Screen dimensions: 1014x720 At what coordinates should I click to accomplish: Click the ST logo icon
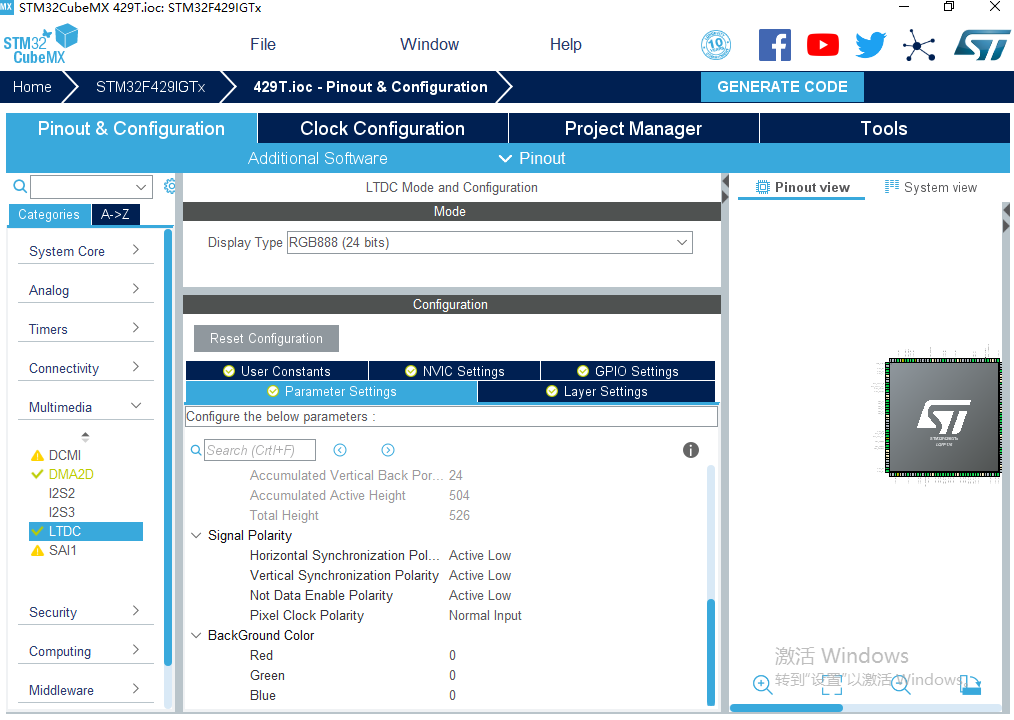(x=981, y=45)
